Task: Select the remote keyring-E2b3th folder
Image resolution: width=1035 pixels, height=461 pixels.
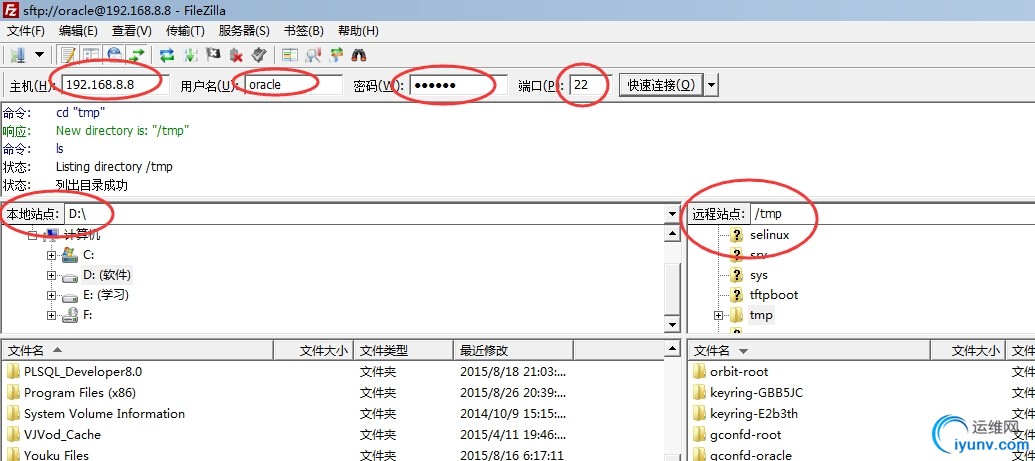Action: click(x=754, y=414)
